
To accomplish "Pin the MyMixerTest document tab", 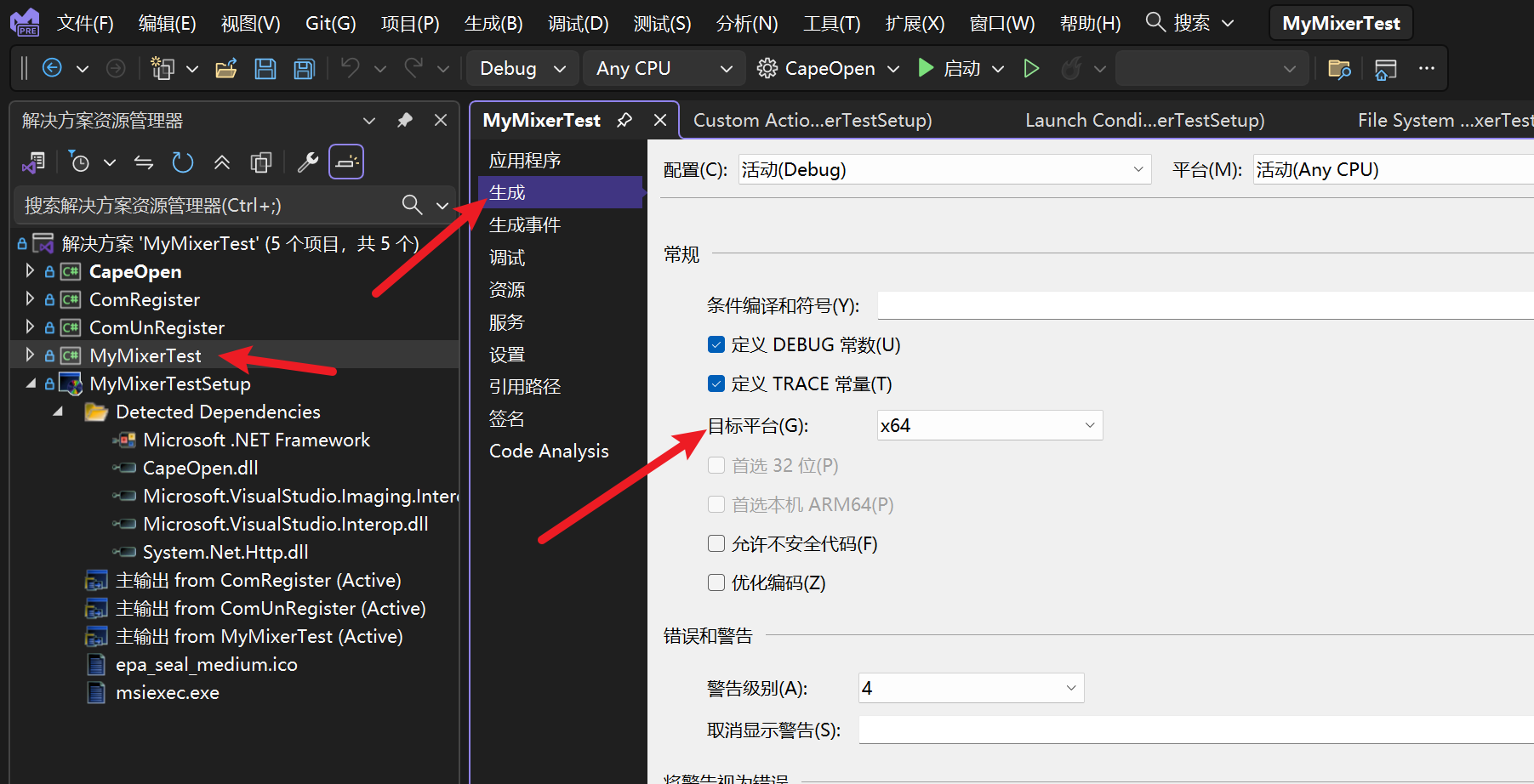I will pos(624,120).
